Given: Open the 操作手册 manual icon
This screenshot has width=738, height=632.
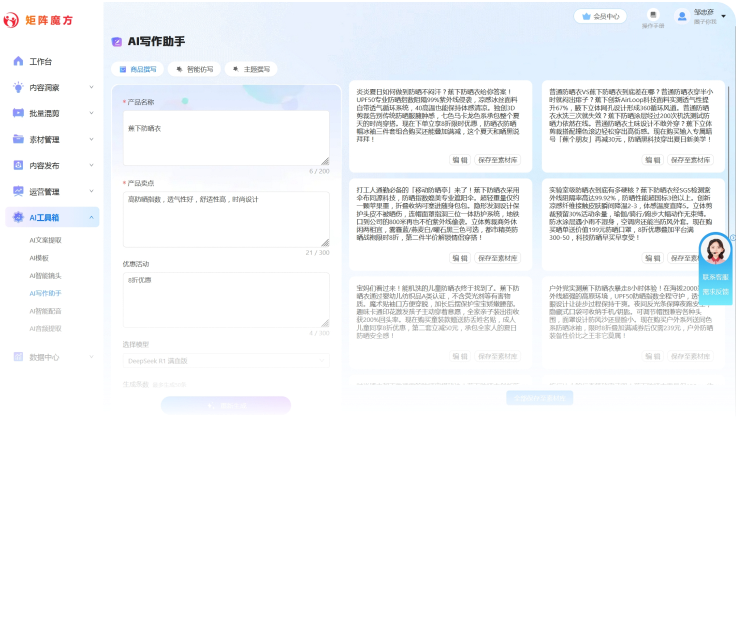Looking at the screenshot, I should [651, 15].
